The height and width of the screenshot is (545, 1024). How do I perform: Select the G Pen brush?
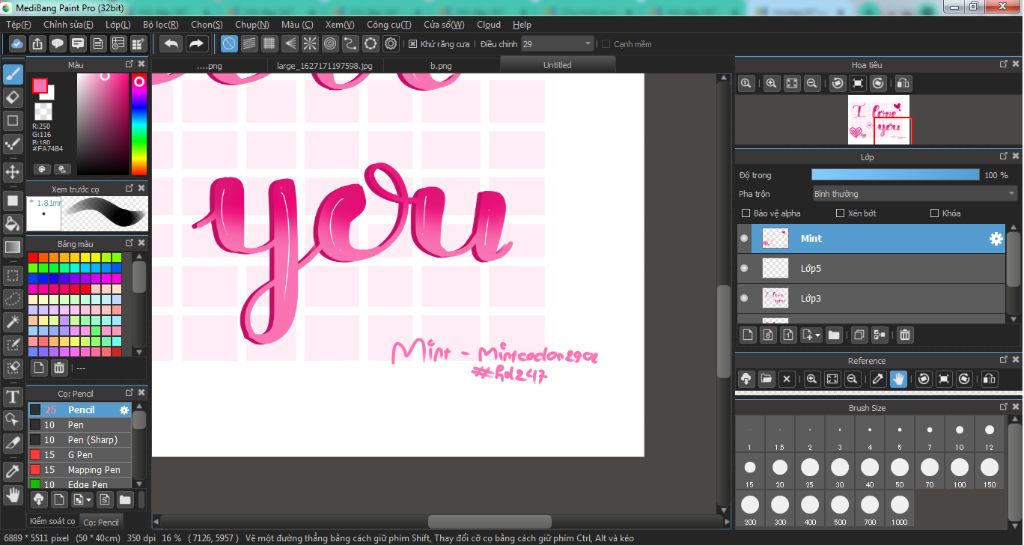point(79,455)
